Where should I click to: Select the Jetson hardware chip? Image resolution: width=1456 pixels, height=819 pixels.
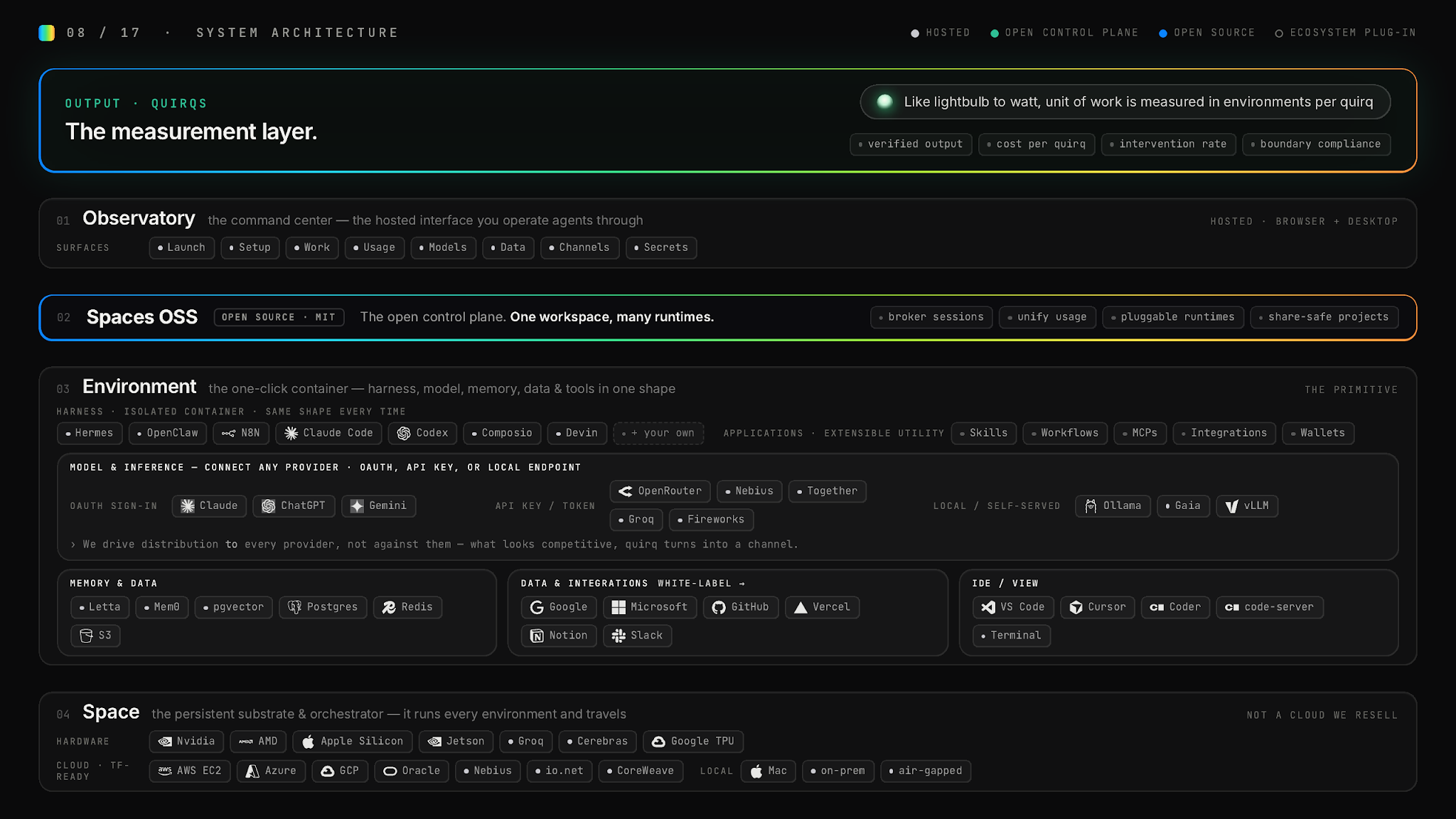pyautogui.click(x=456, y=742)
